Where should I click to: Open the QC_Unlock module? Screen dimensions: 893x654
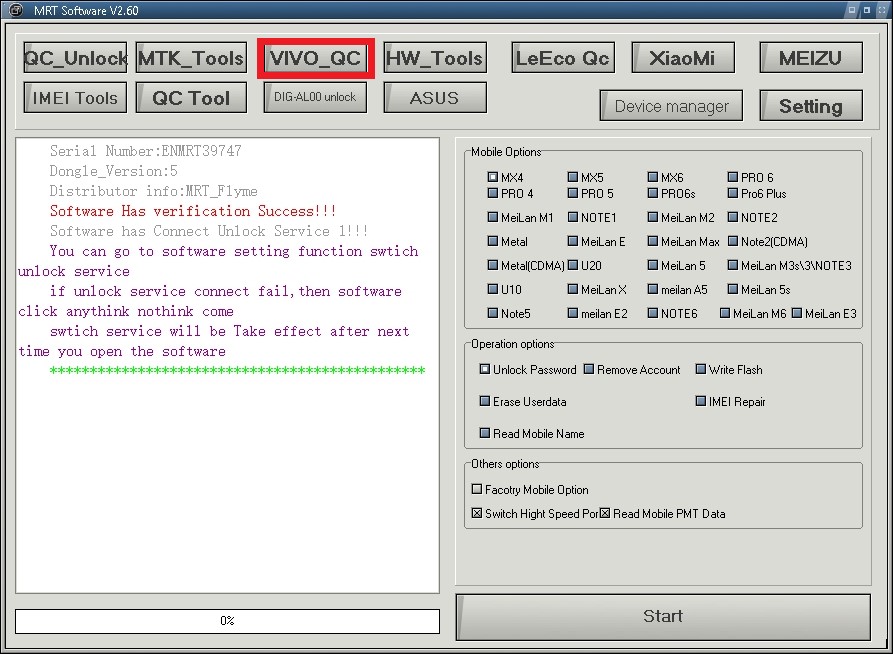[75, 58]
